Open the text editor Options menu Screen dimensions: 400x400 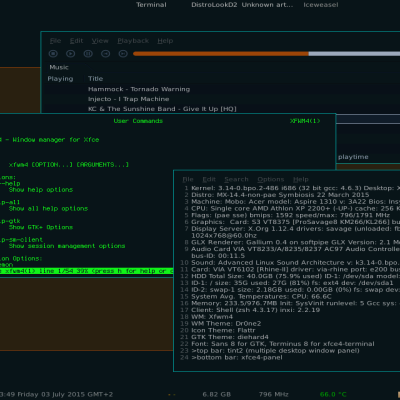[271, 179]
